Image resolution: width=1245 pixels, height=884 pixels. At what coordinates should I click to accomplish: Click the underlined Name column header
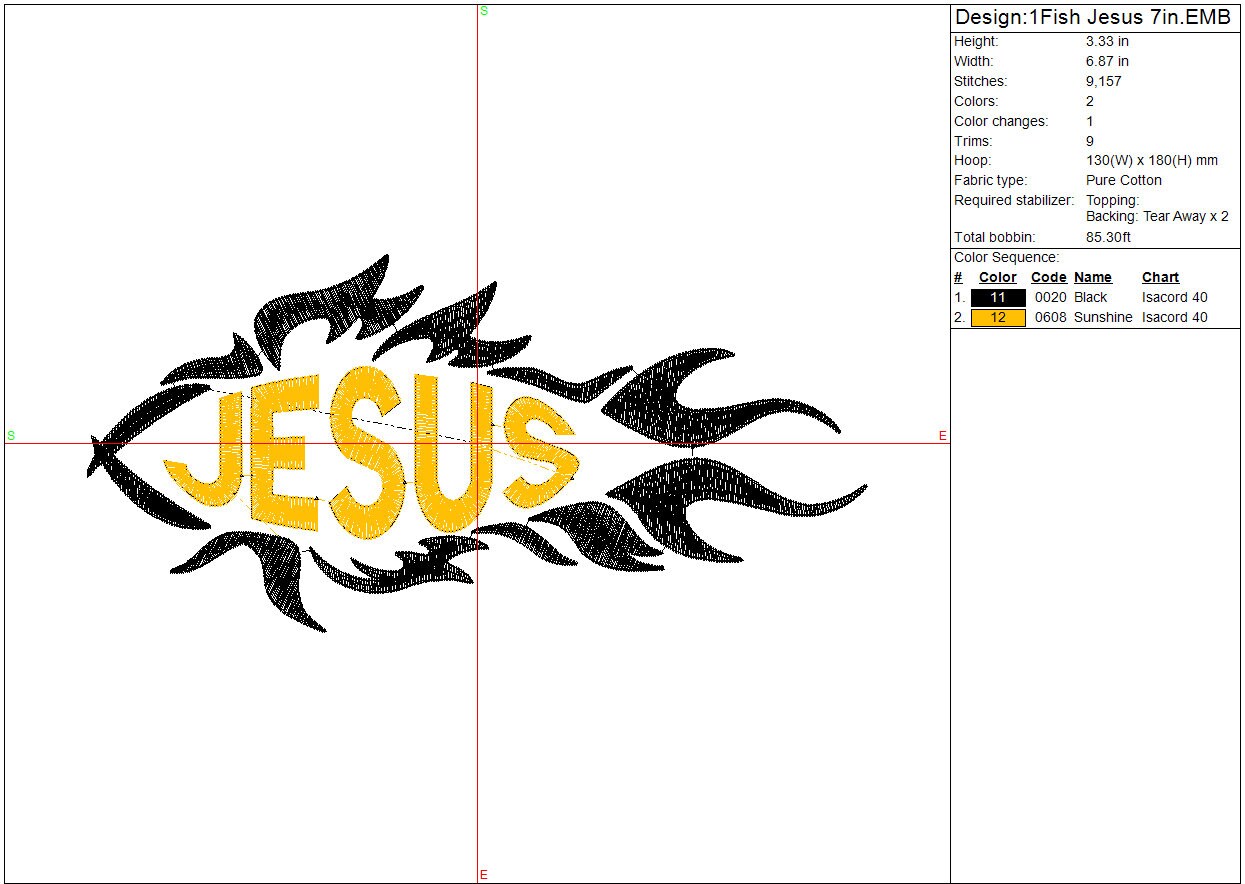[1092, 278]
